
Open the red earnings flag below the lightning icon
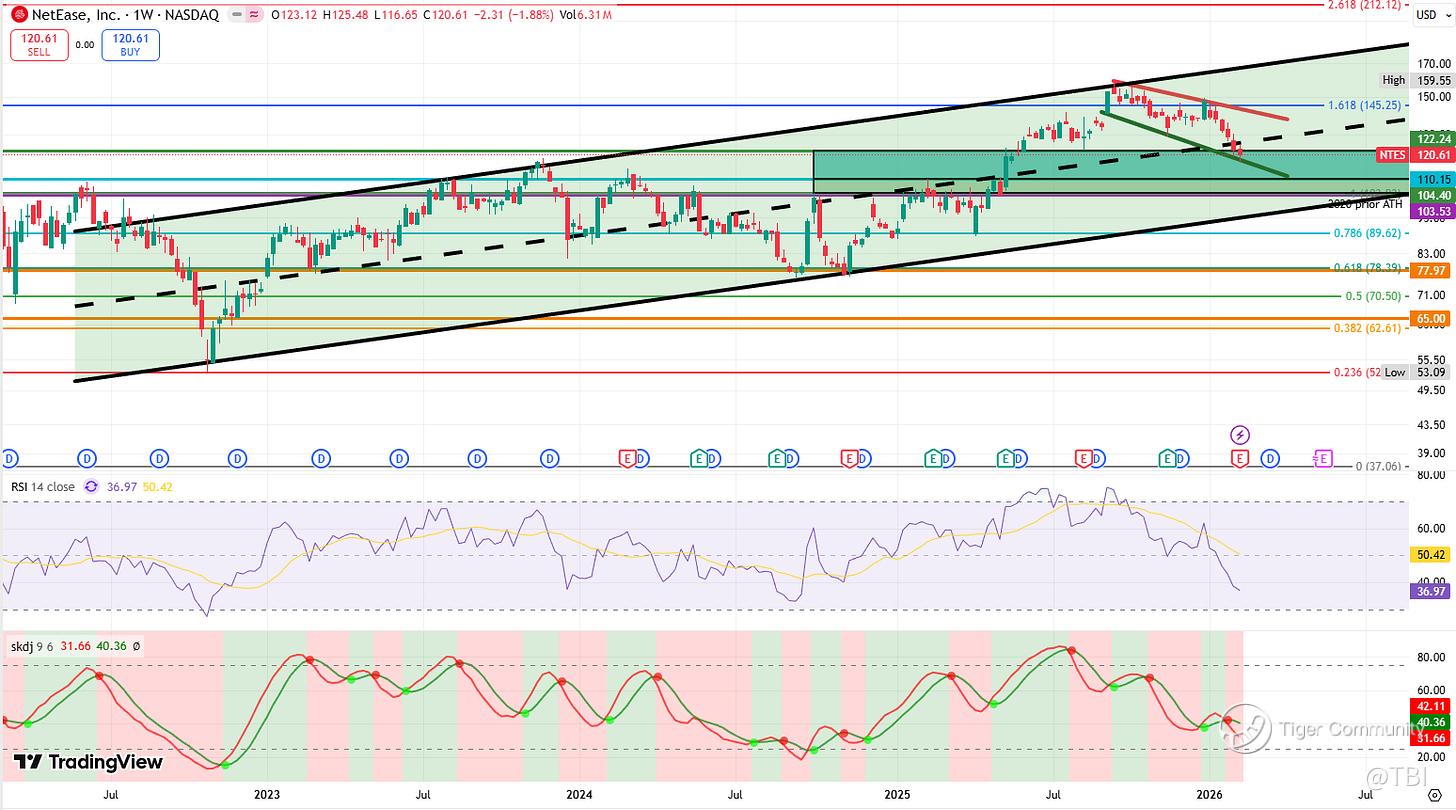coord(1240,458)
